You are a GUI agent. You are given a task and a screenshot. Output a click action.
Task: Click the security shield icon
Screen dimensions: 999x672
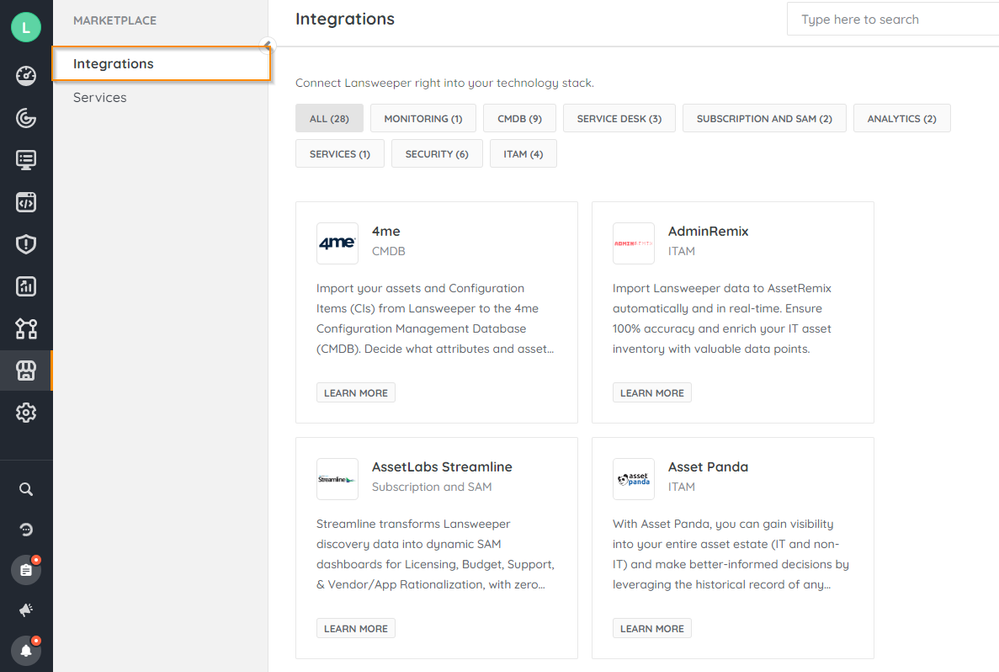(x=26, y=244)
